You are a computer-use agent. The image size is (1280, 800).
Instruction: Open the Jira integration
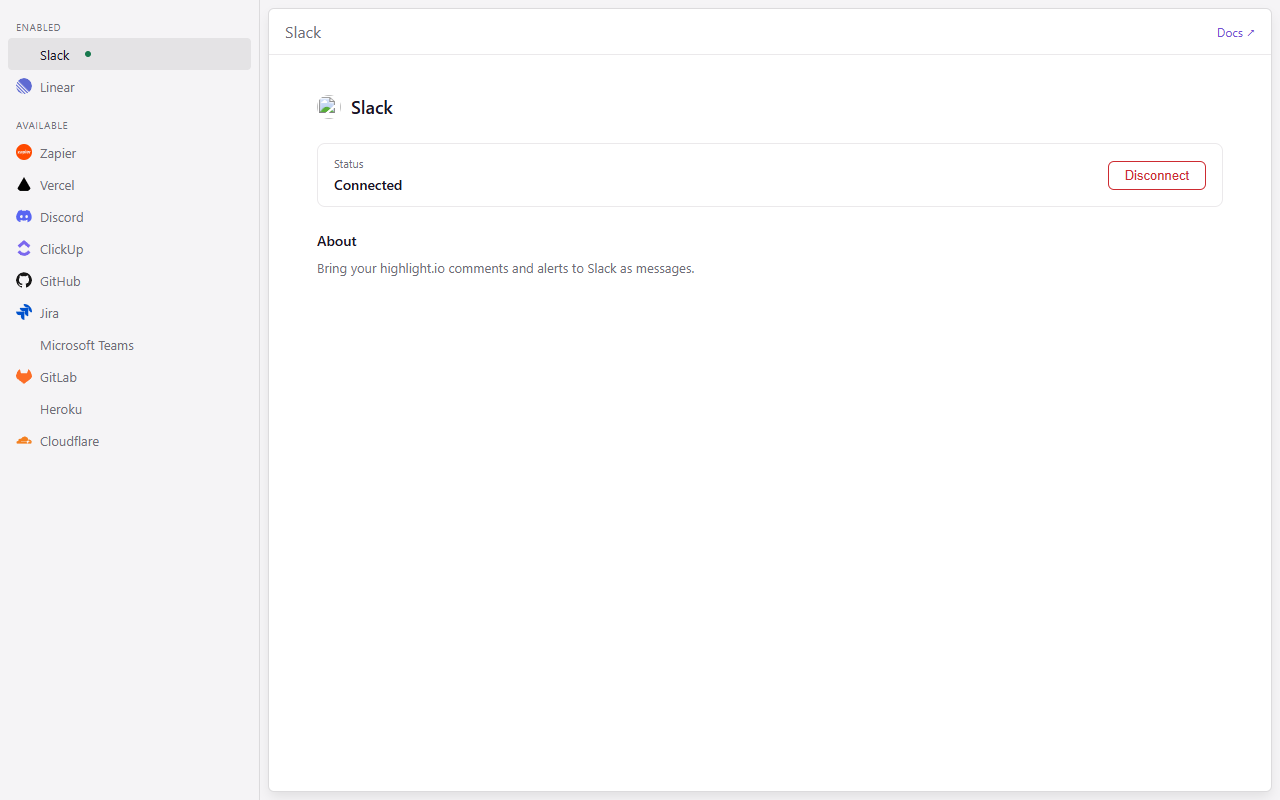129,313
